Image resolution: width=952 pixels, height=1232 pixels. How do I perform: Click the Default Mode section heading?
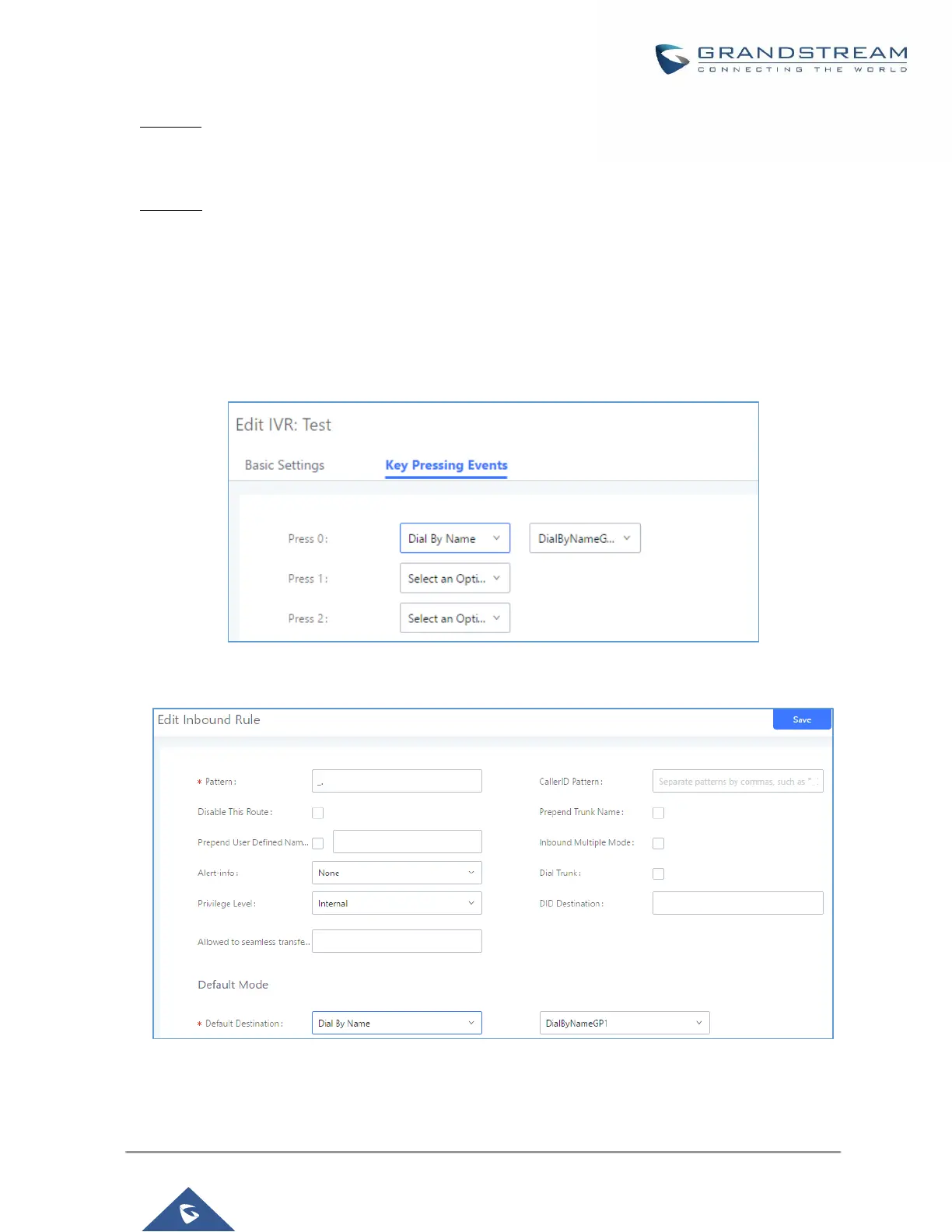233,985
